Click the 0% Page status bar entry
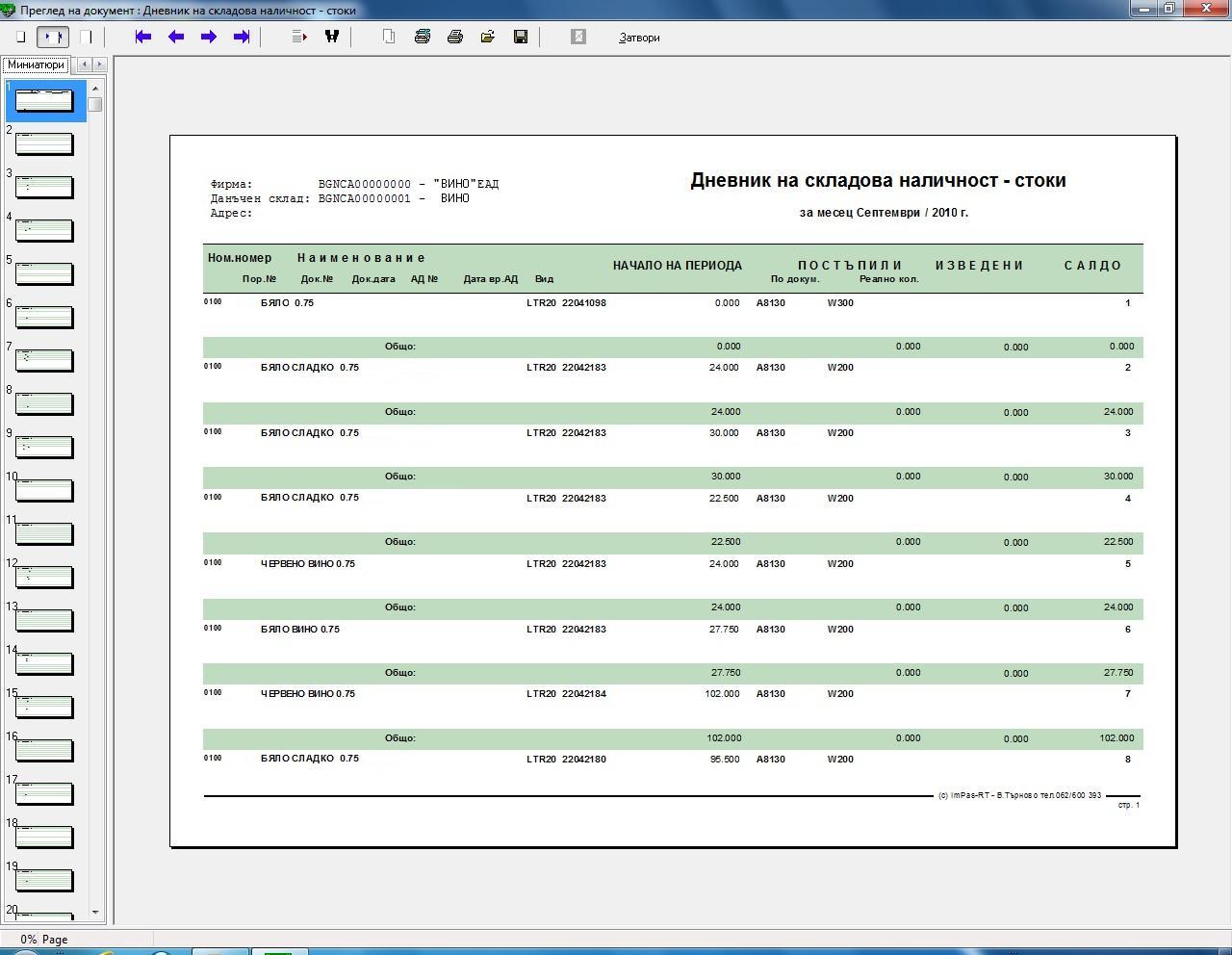 point(44,940)
